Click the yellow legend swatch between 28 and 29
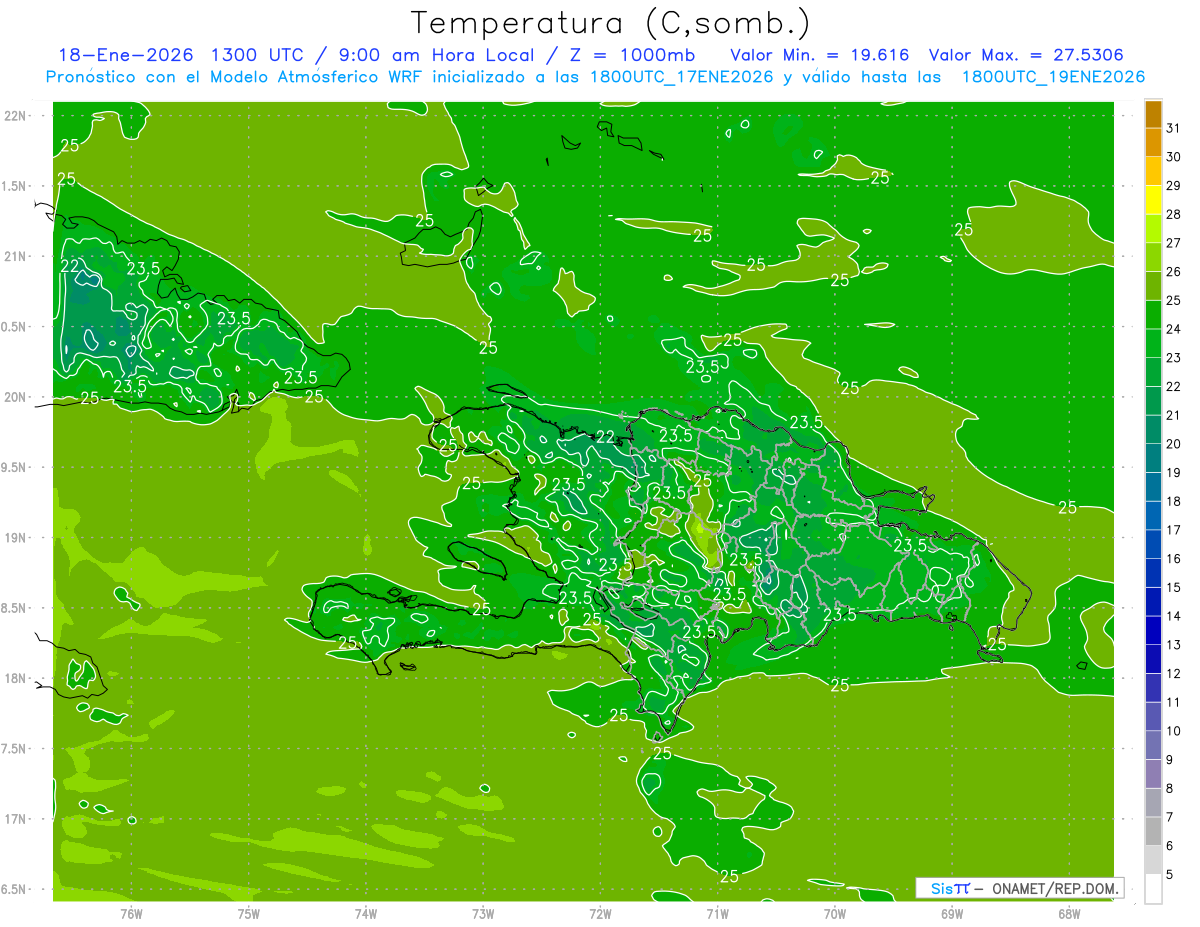 tap(1153, 199)
